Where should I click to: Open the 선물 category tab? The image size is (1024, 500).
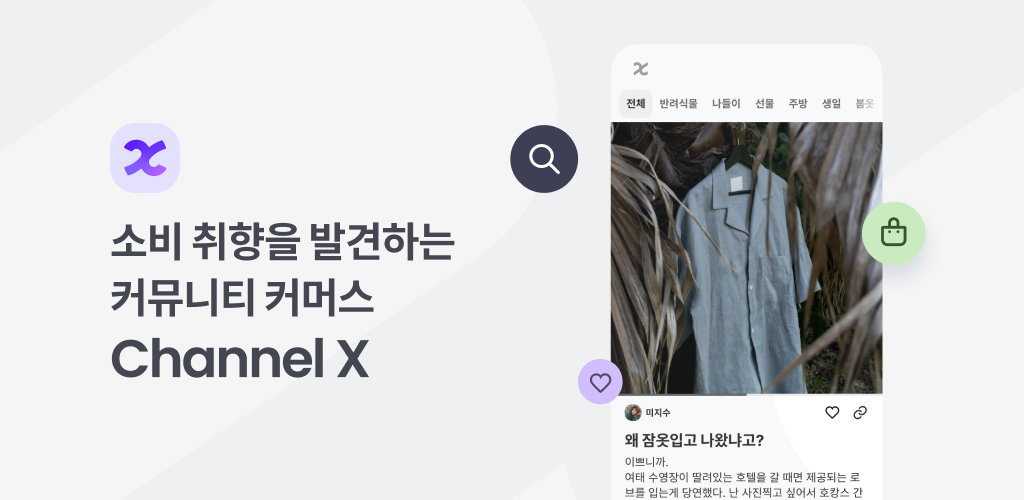[765, 104]
